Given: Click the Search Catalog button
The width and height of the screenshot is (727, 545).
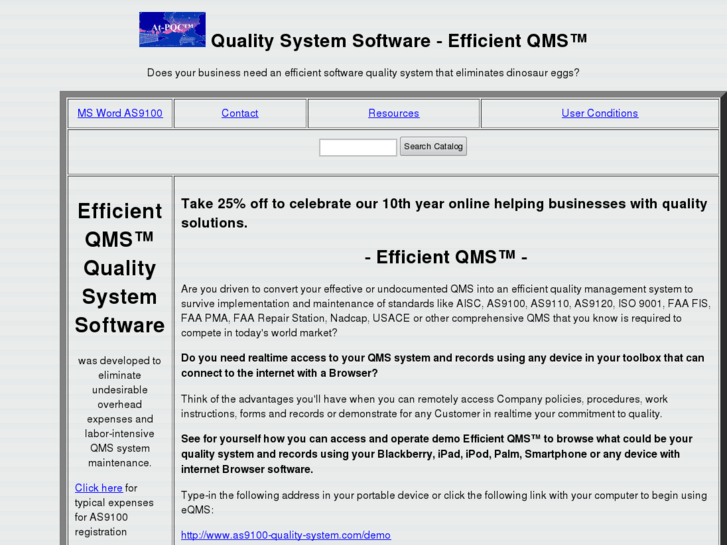Looking at the screenshot, I should point(433,147).
